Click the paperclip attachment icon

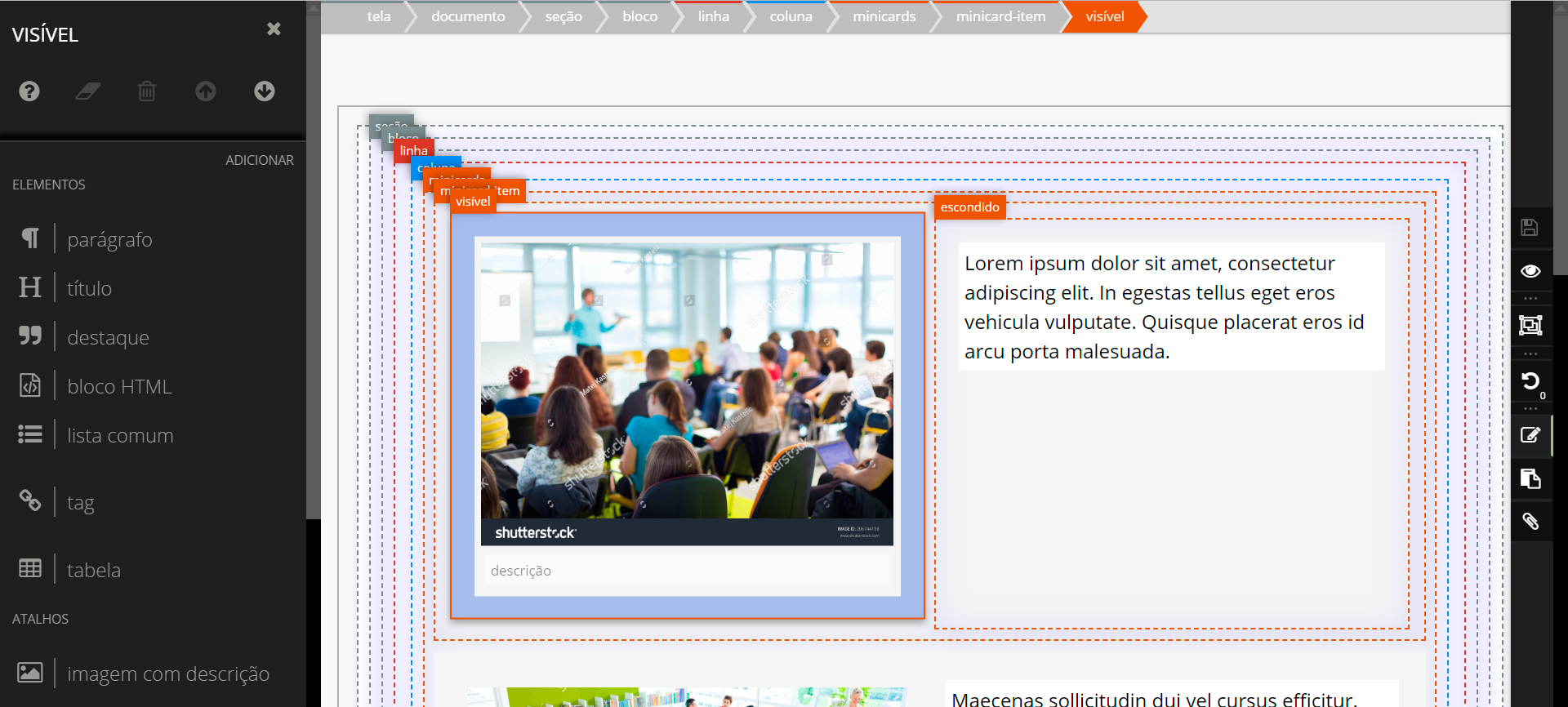pos(1530,521)
